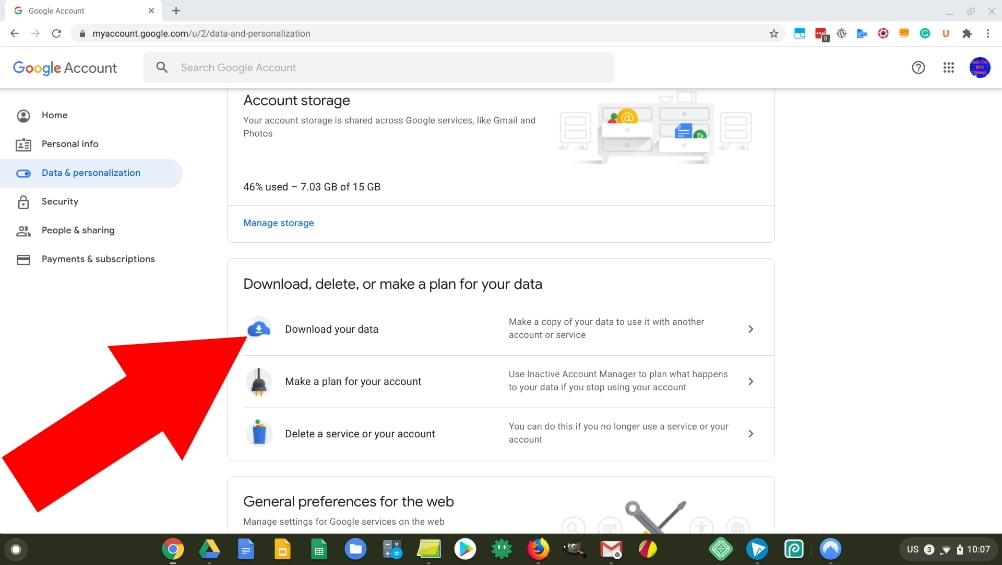Click Make a plan for your account label

[x=353, y=382]
